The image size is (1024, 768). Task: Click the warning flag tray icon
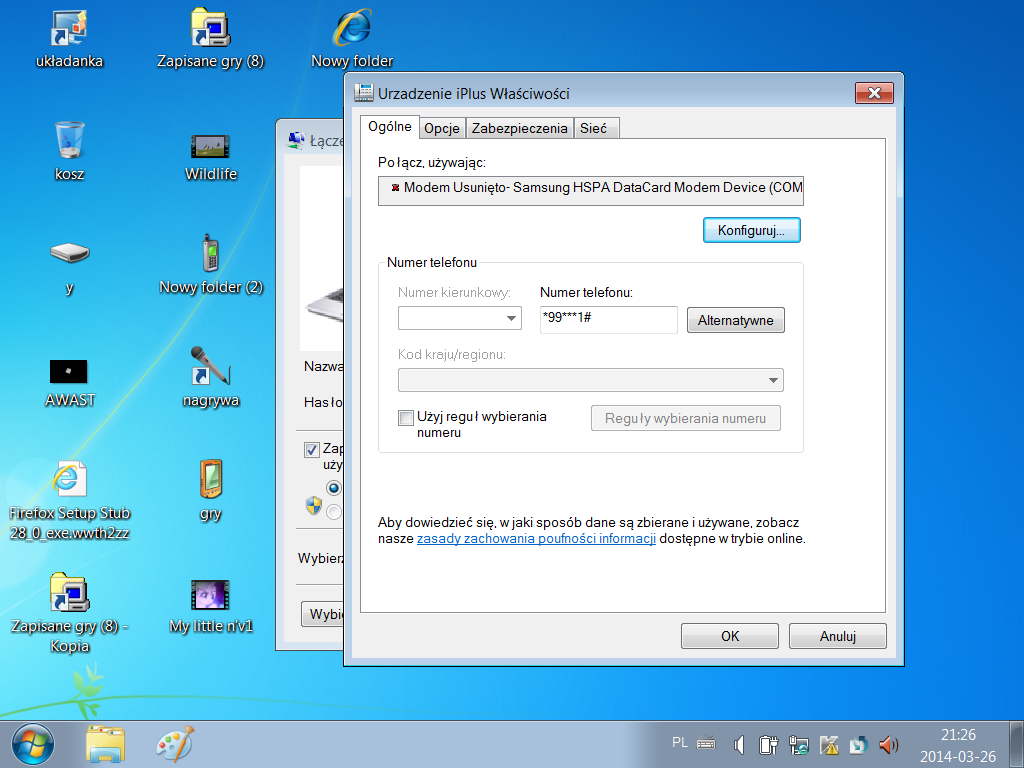pyautogui.click(x=829, y=744)
